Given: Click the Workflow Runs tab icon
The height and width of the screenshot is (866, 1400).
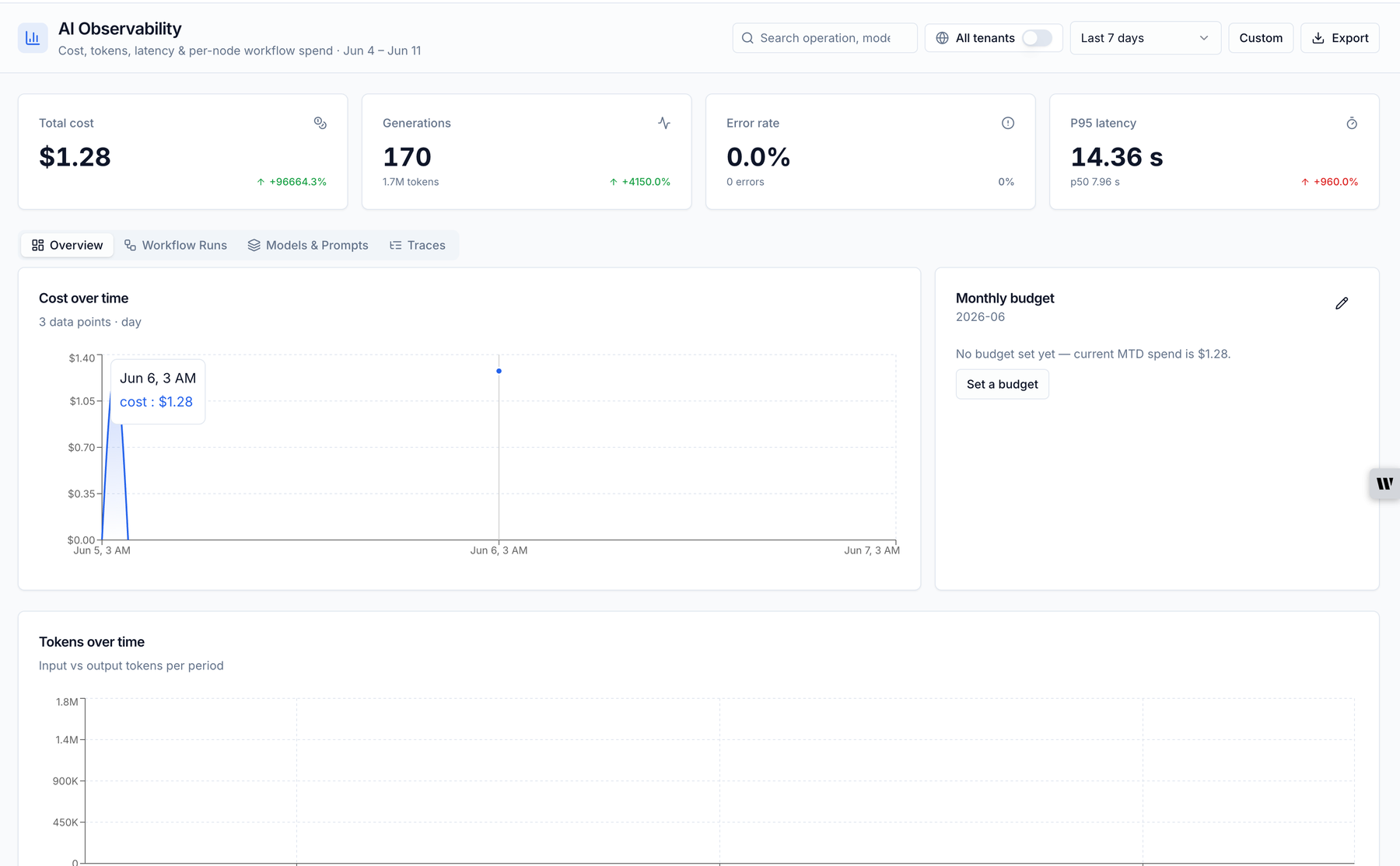Looking at the screenshot, I should (x=130, y=245).
